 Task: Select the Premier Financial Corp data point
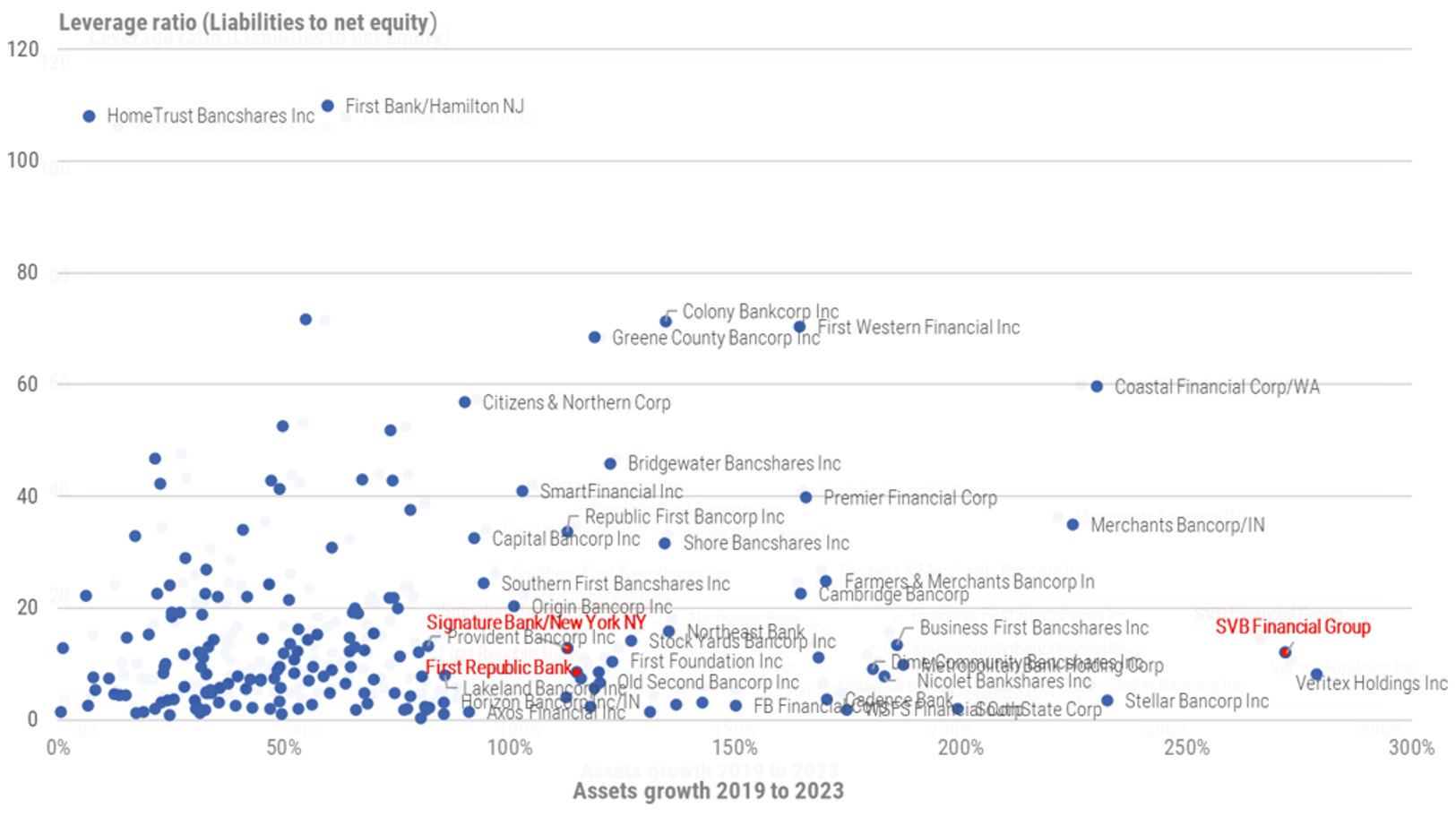coord(806,497)
